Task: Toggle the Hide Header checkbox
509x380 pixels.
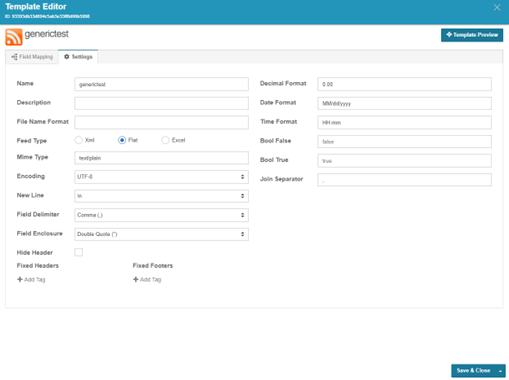Action: coord(79,252)
